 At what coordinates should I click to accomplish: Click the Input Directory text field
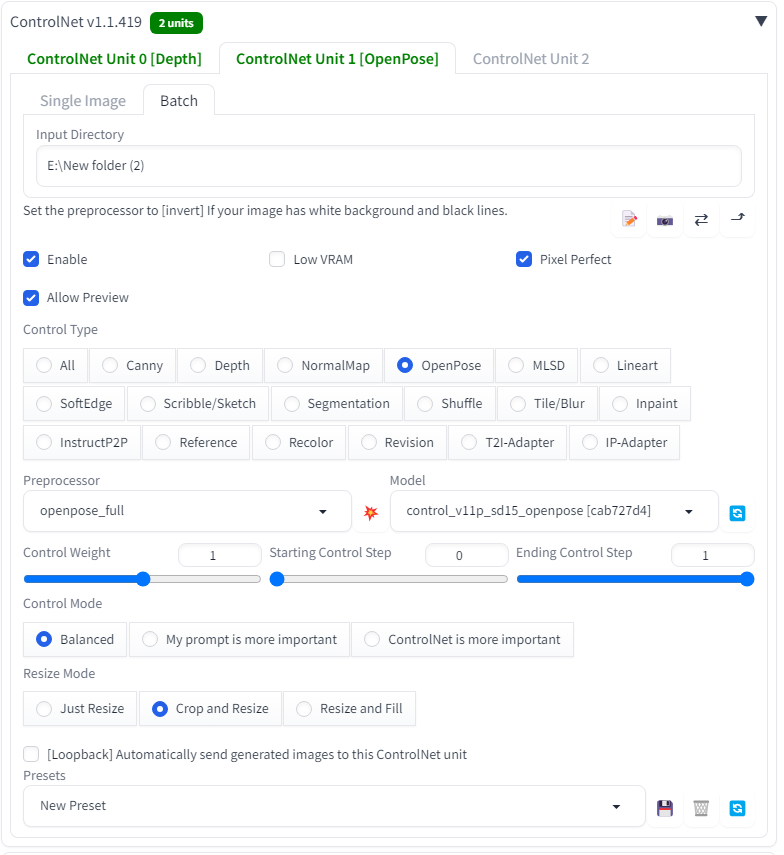(x=388, y=166)
